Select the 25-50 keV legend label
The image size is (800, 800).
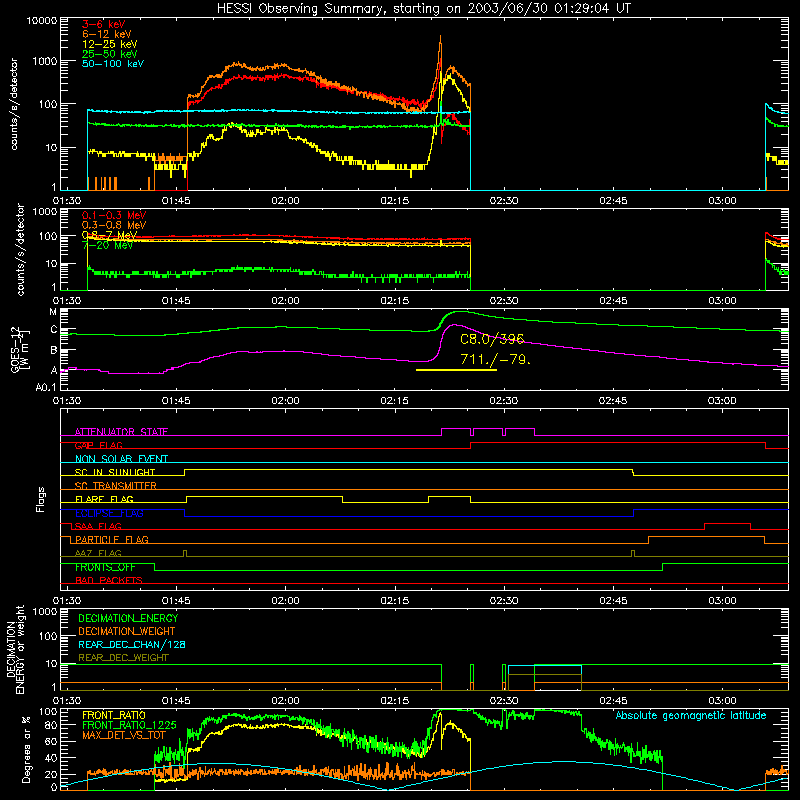tap(110, 54)
